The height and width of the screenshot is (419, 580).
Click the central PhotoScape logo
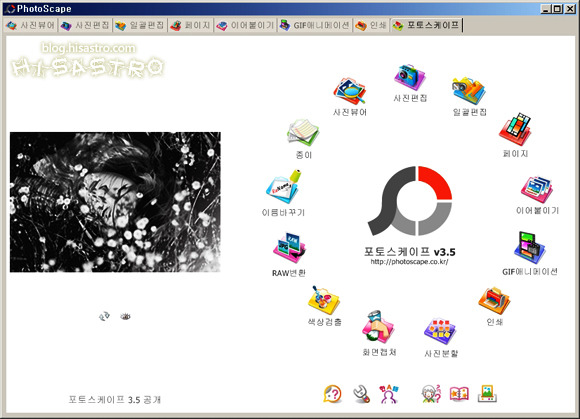[410, 201]
